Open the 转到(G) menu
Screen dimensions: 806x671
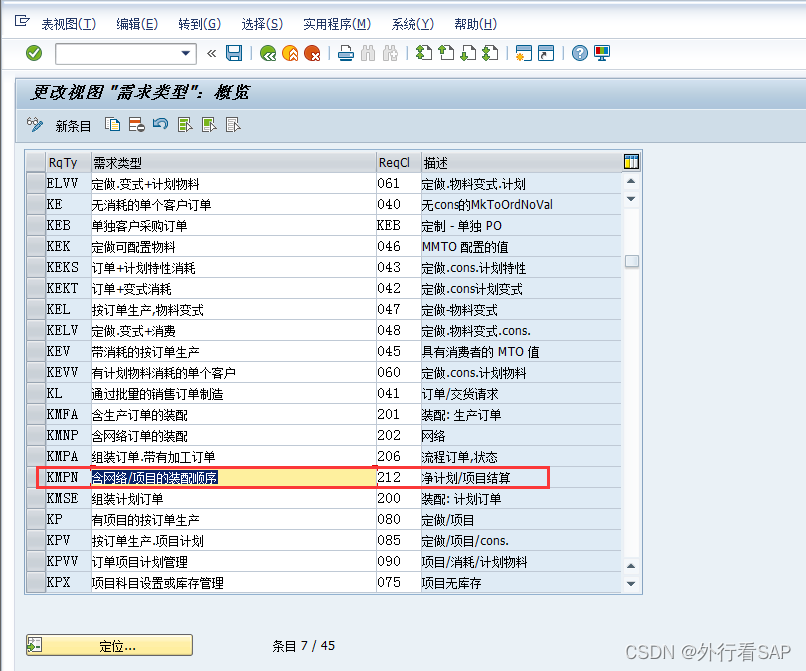[x=199, y=24]
